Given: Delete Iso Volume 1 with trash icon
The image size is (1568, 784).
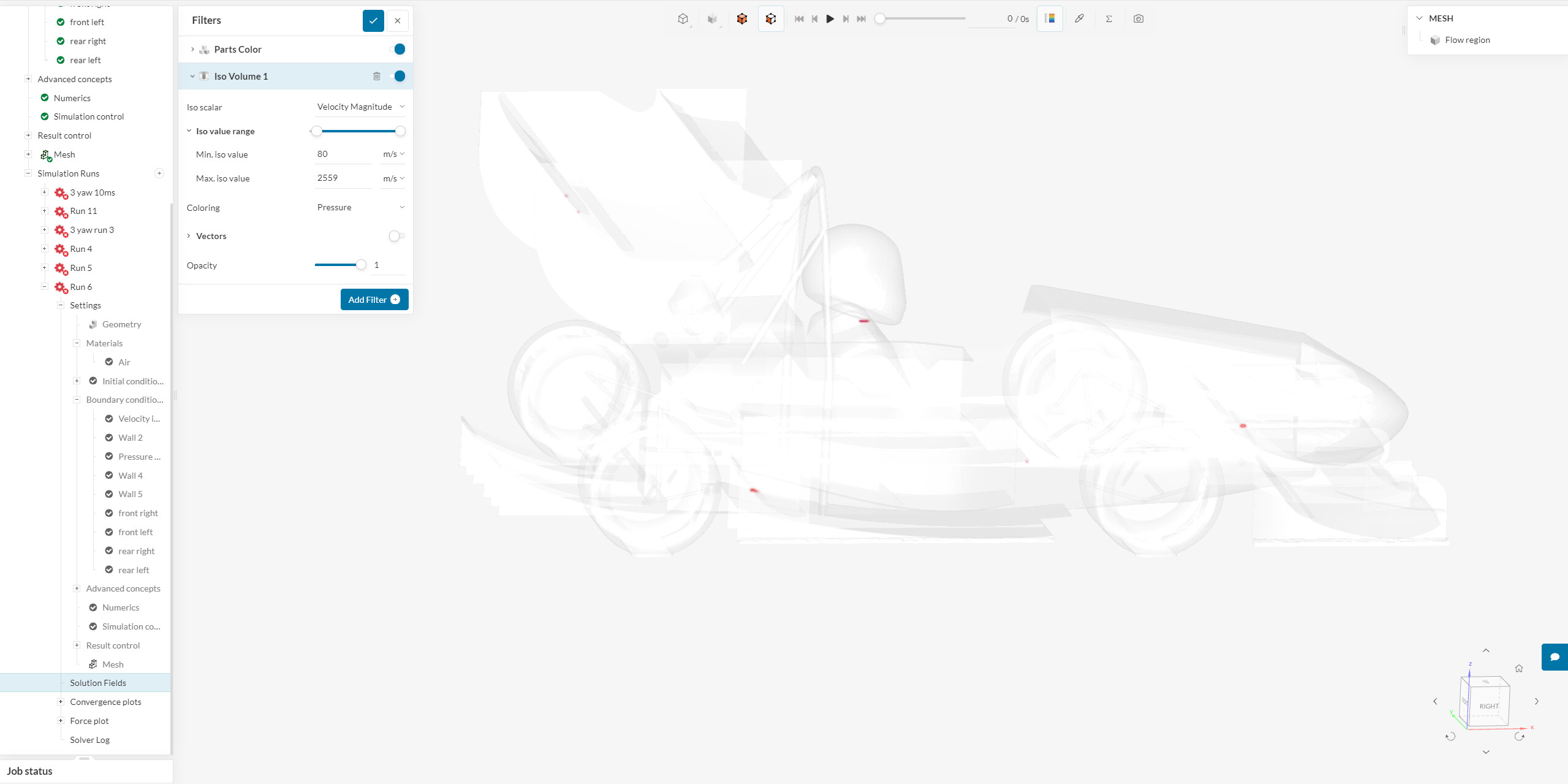Looking at the screenshot, I should [377, 76].
